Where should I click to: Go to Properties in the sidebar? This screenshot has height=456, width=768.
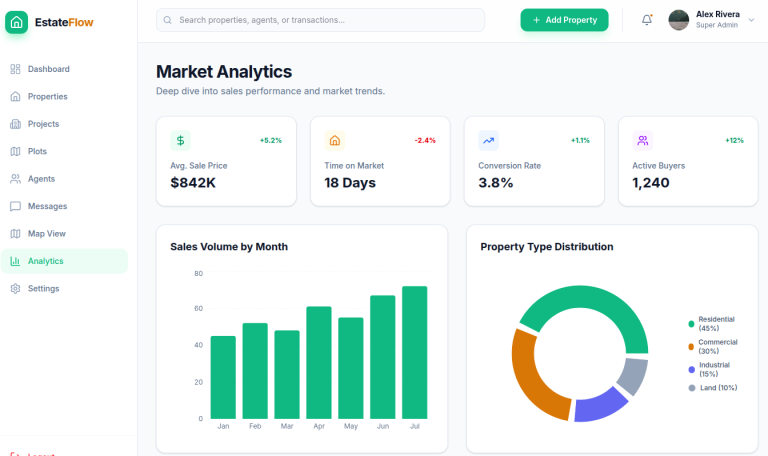pos(47,97)
